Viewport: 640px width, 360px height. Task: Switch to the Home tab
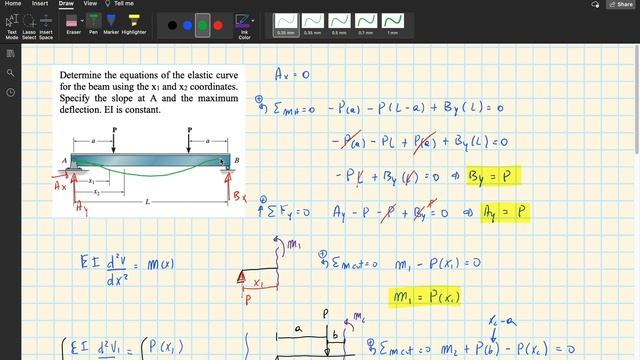13,3
